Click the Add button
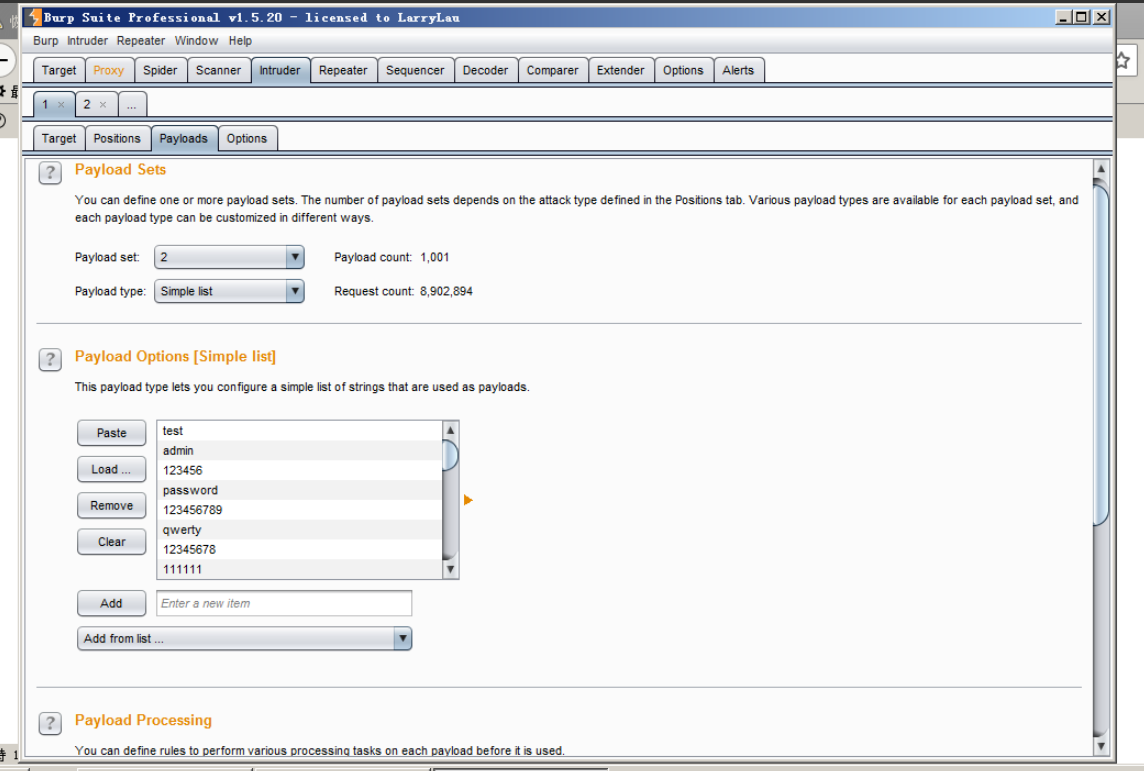Viewport: 1144px width, 771px height. coord(112,603)
